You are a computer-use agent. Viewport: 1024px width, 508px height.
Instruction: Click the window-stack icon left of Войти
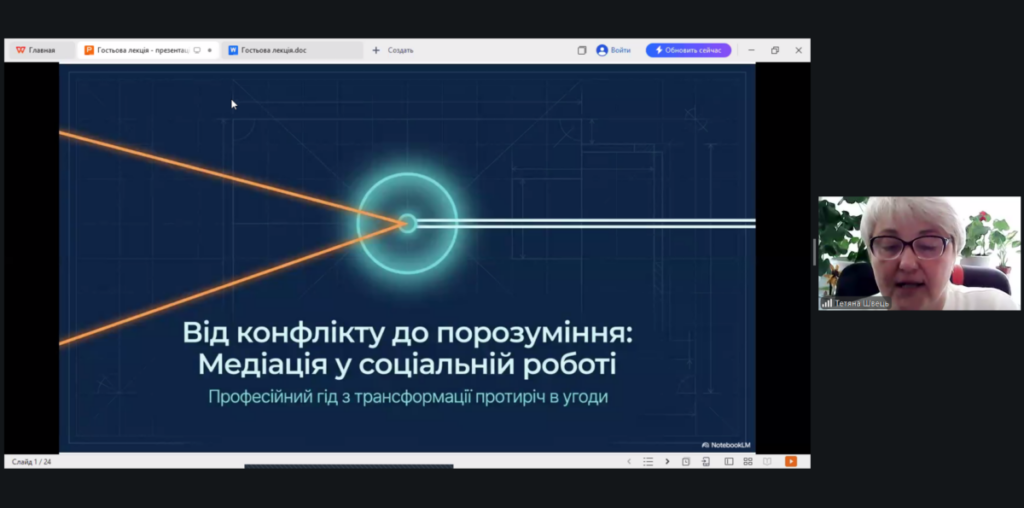click(x=582, y=50)
